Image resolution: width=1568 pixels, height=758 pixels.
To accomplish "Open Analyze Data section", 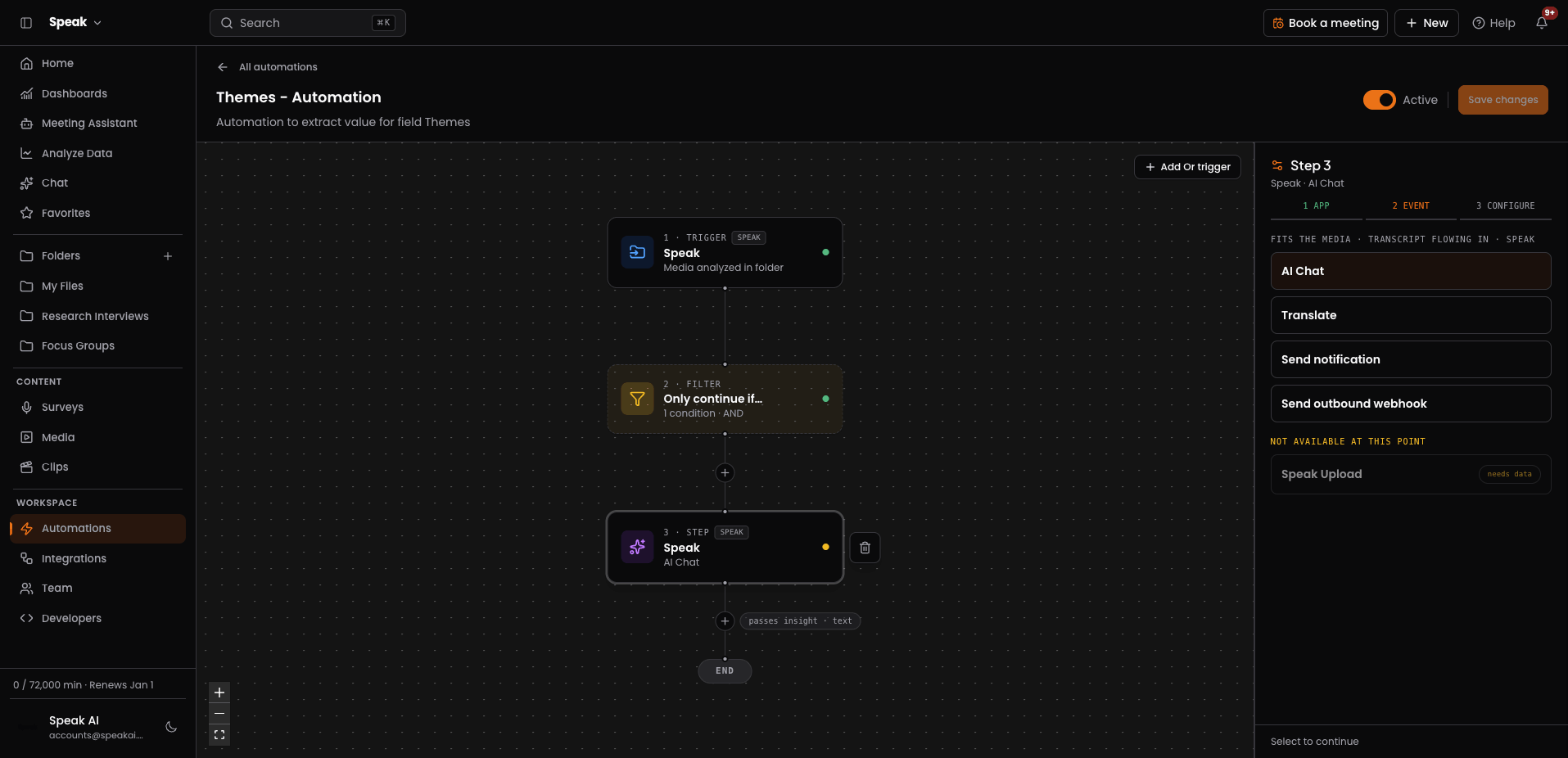I will pyautogui.click(x=98, y=153).
